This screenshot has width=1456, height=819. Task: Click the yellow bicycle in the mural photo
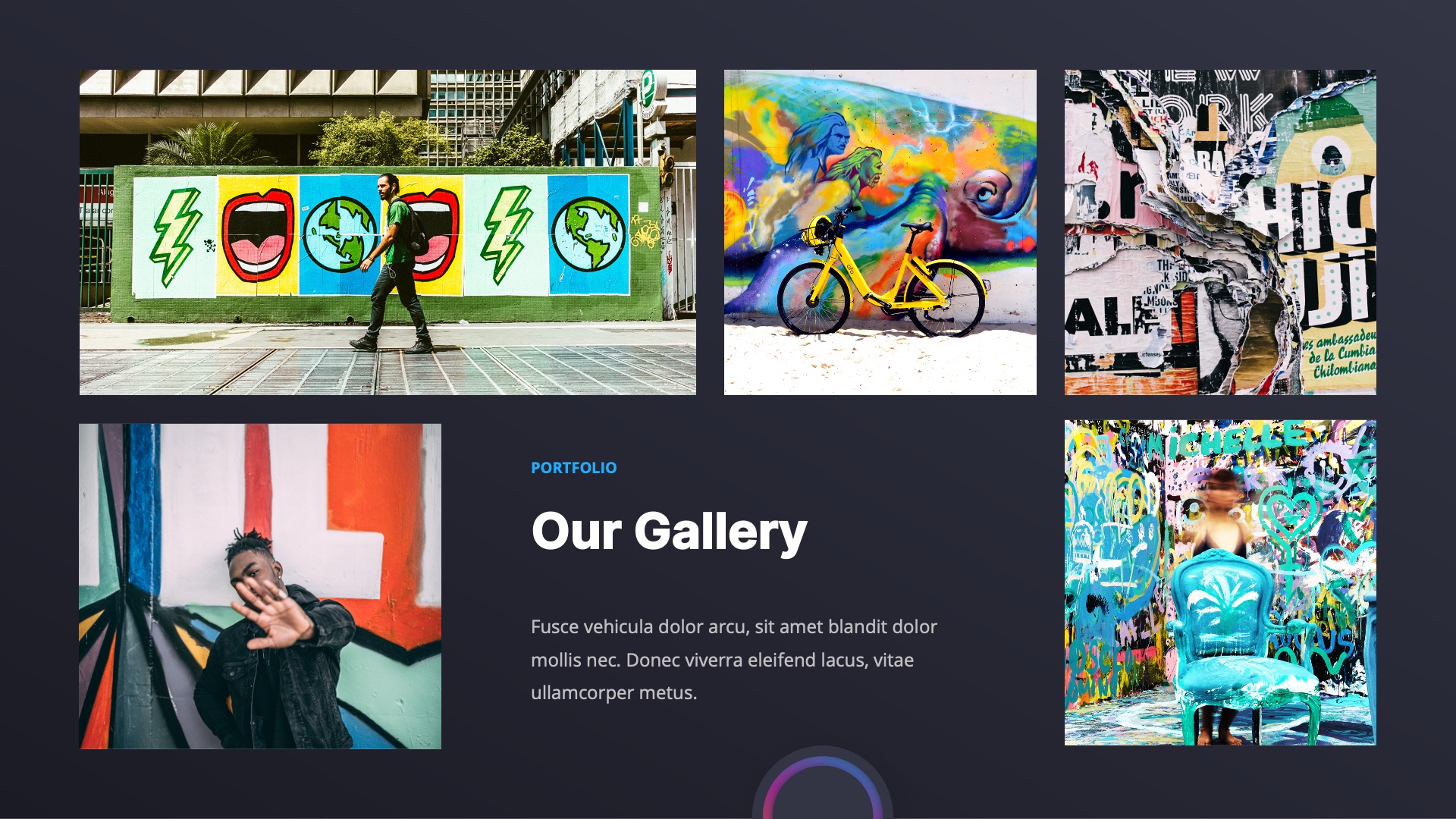883,275
